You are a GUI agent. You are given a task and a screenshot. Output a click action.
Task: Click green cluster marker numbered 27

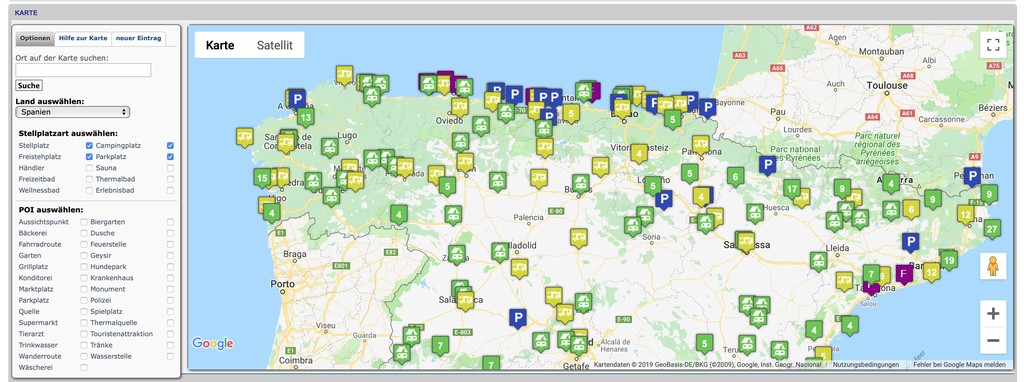992,229
